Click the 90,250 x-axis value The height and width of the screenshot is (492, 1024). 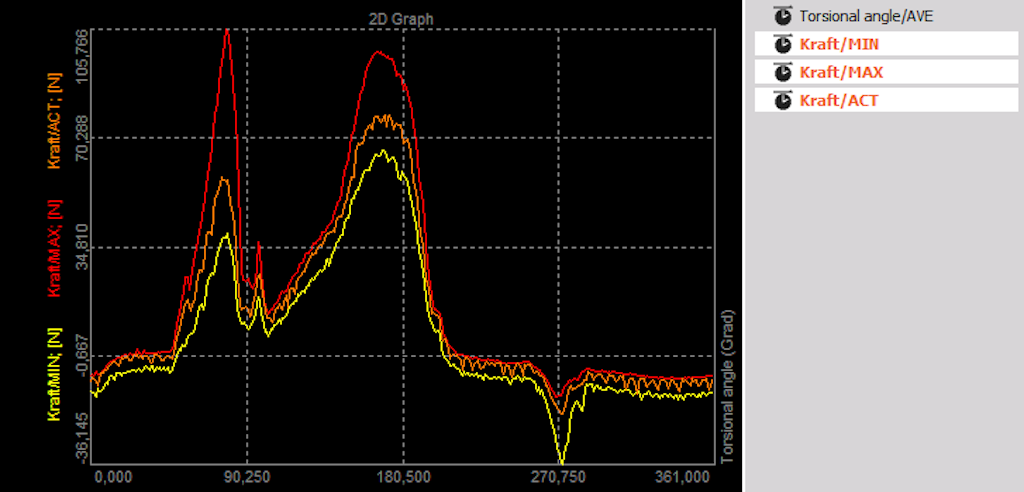tap(246, 476)
